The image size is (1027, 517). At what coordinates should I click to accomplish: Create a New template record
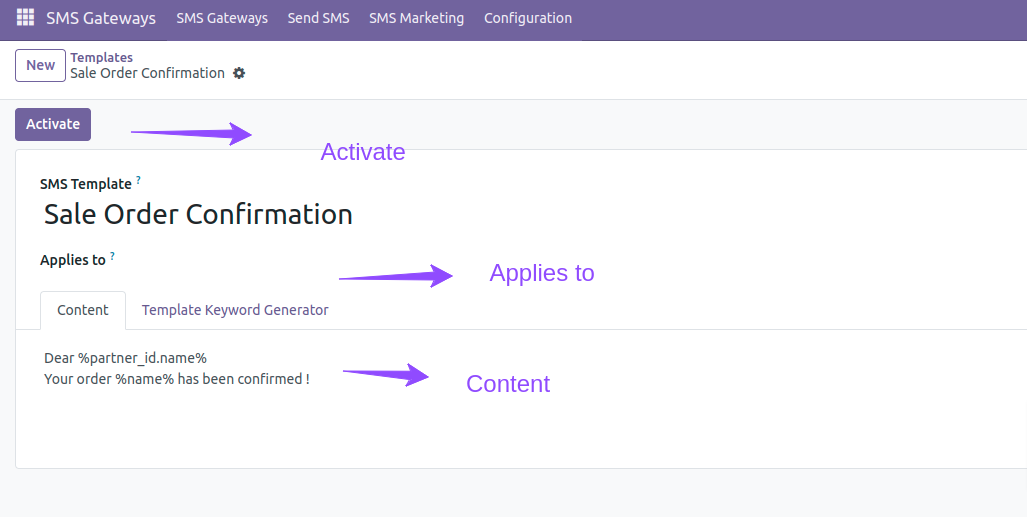tap(41, 65)
